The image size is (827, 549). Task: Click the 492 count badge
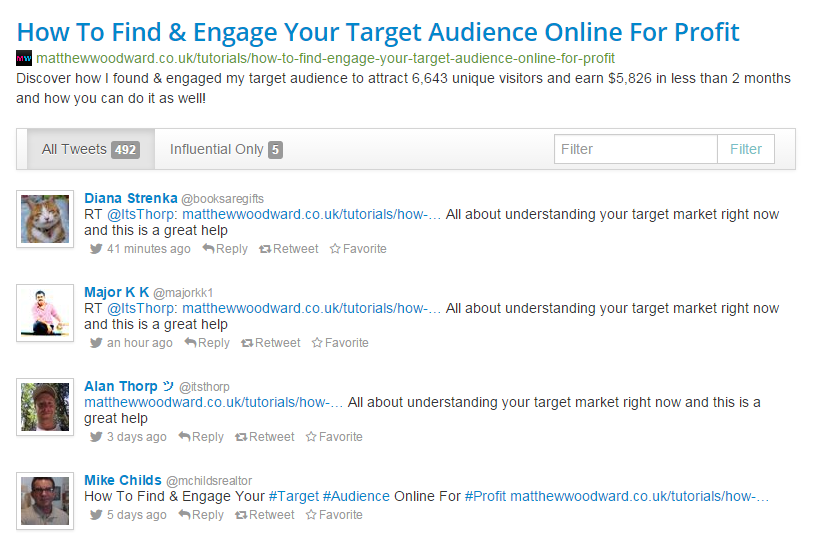[126, 150]
